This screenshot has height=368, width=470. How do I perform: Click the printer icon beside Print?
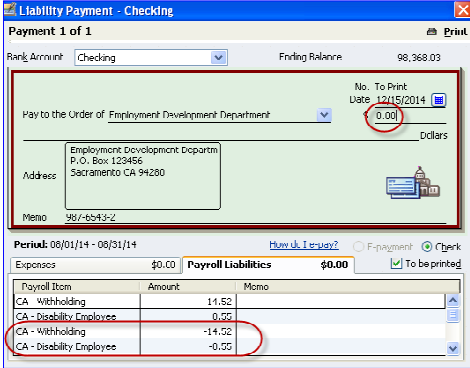point(432,32)
